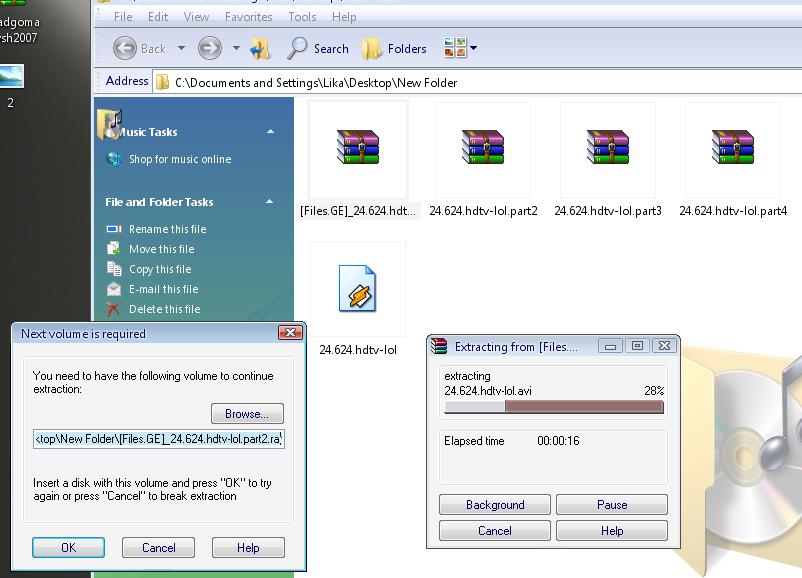Open the Favorites menu
Image resolution: width=802 pixels, height=578 pixels.
click(249, 17)
